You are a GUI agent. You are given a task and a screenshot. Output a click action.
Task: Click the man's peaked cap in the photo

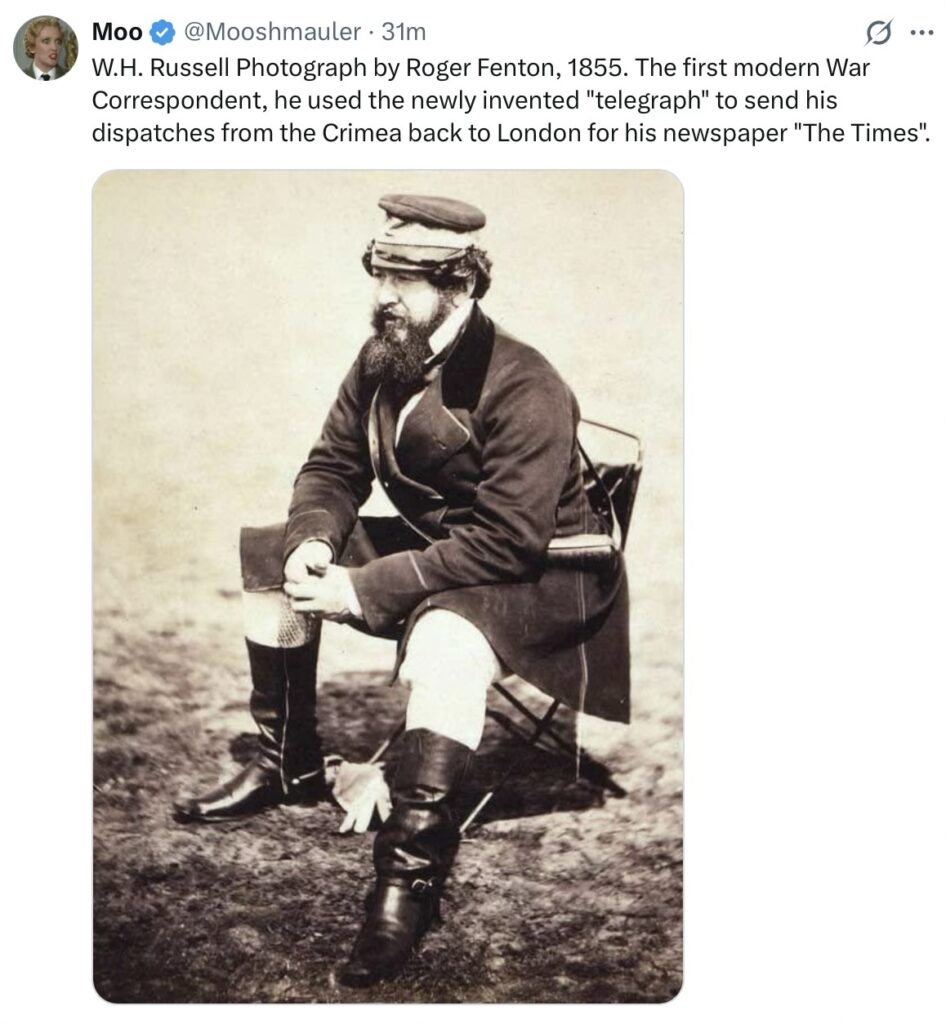pos(428,232)
